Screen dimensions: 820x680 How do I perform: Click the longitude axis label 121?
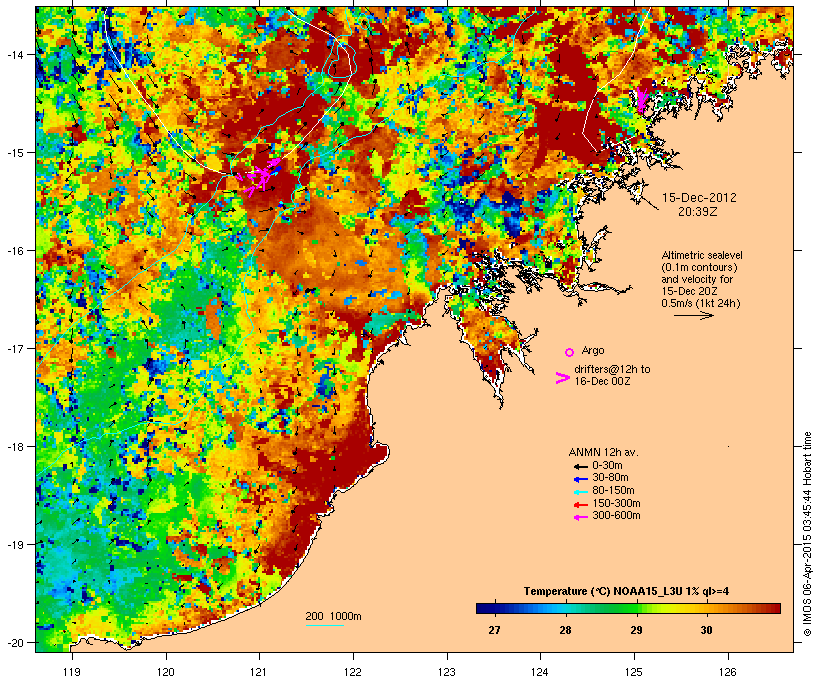click(259, 672)
